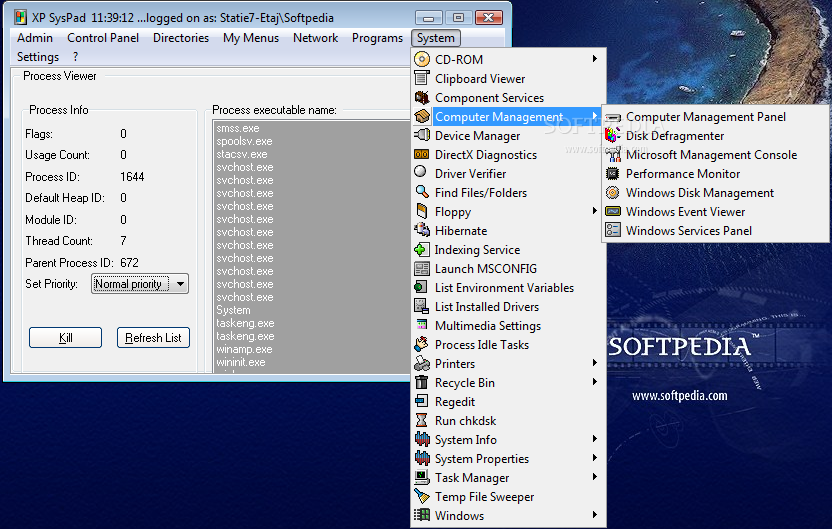Open the Control Panel menu
This screenshot has height=529, width=832.
coord(103,38)
